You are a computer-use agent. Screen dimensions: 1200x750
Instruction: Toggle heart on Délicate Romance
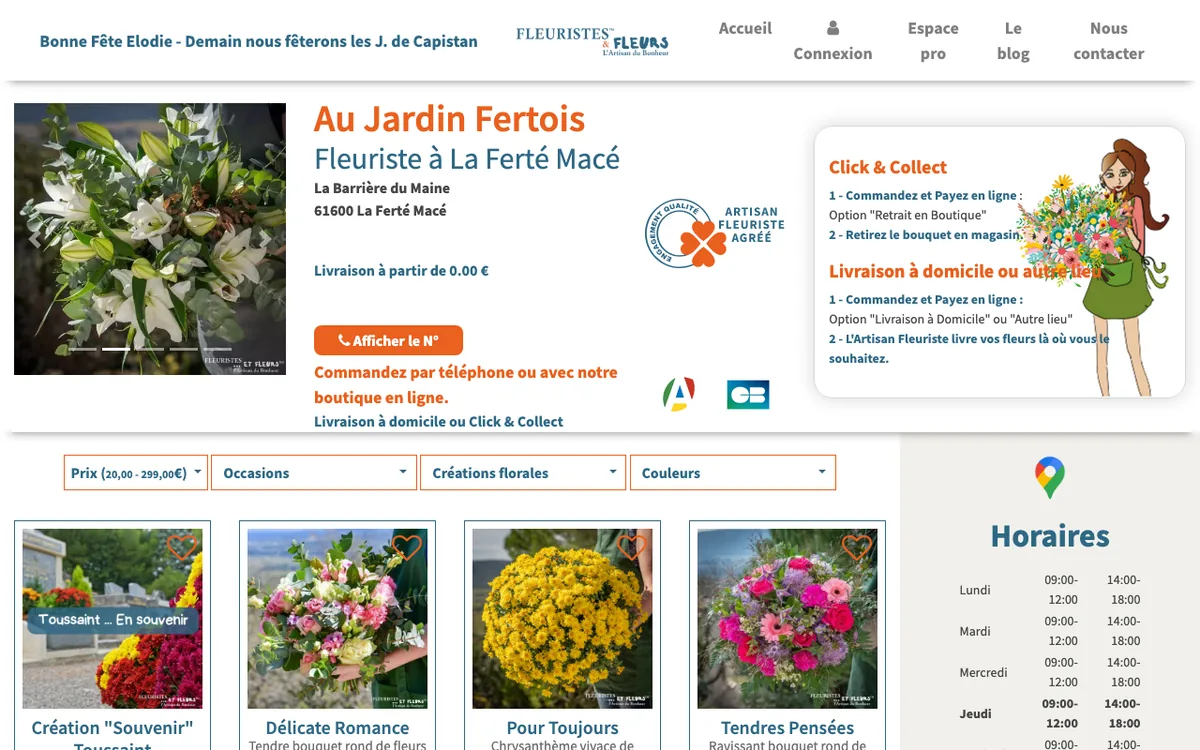407,547
